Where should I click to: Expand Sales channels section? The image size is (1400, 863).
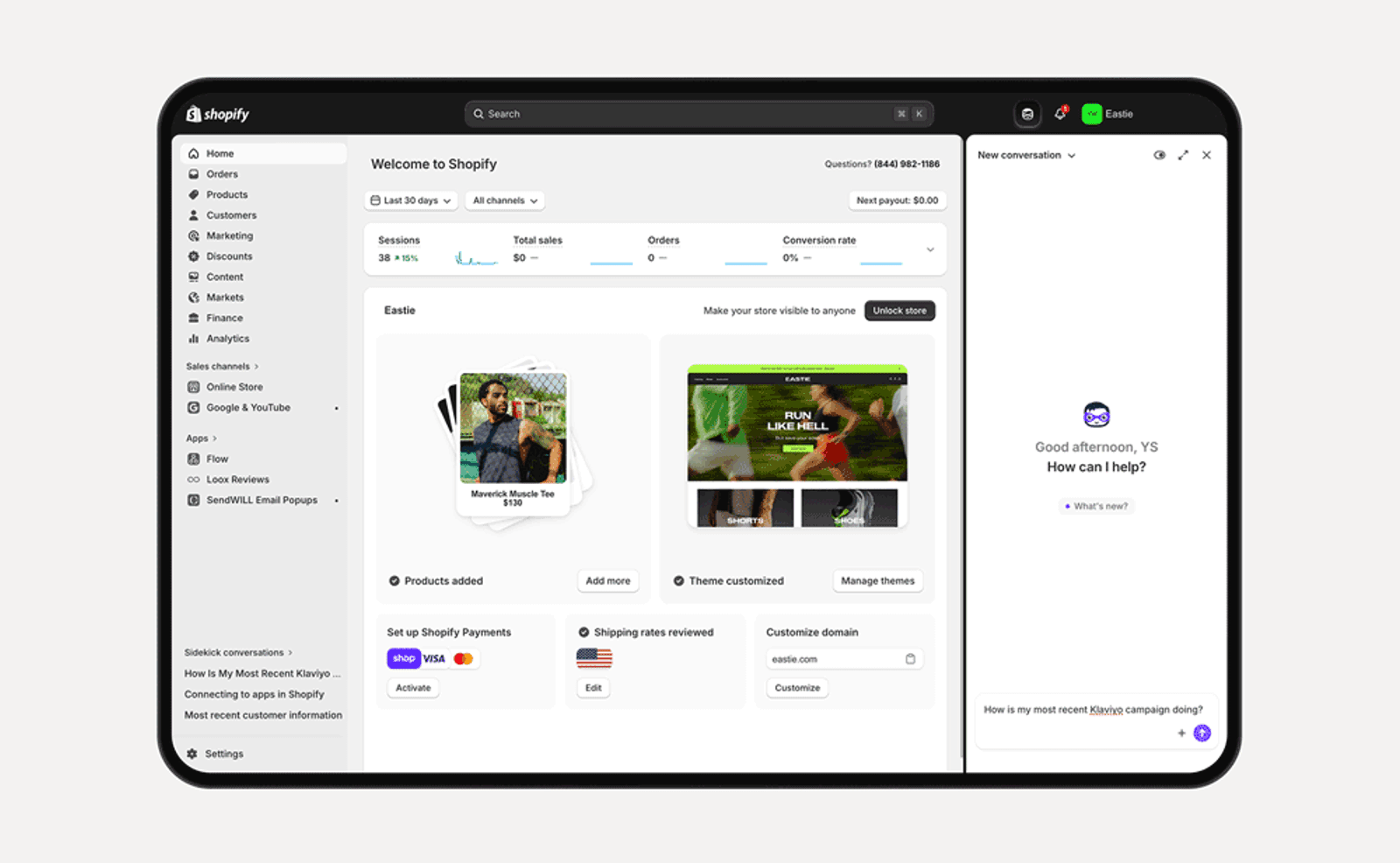tap(222, 367)
